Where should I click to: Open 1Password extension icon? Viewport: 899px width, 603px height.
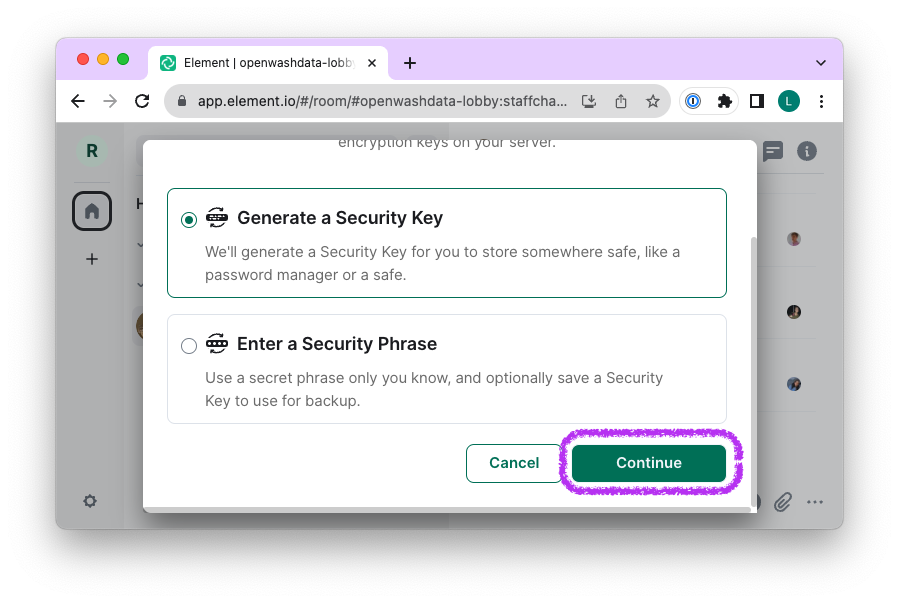[692, 101]
